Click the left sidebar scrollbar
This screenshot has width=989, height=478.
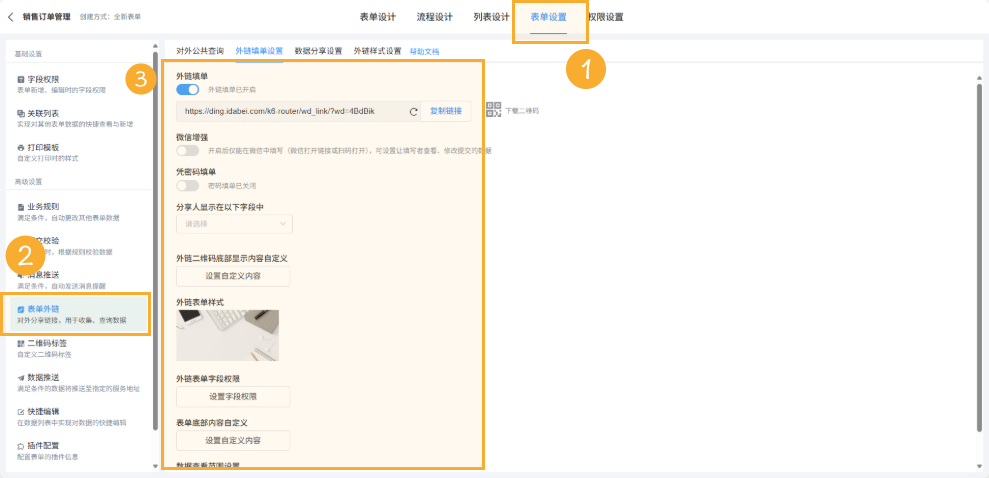(156, 240)
